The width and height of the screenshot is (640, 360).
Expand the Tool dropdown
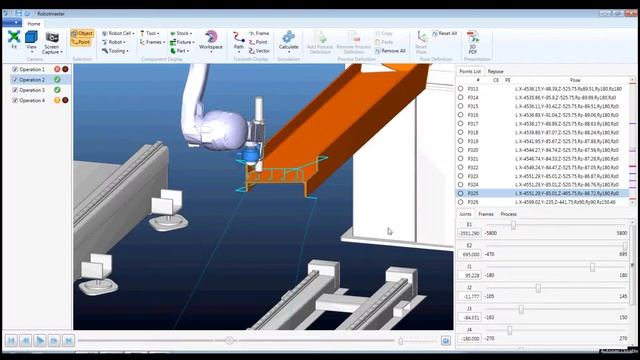coord(149,33)
